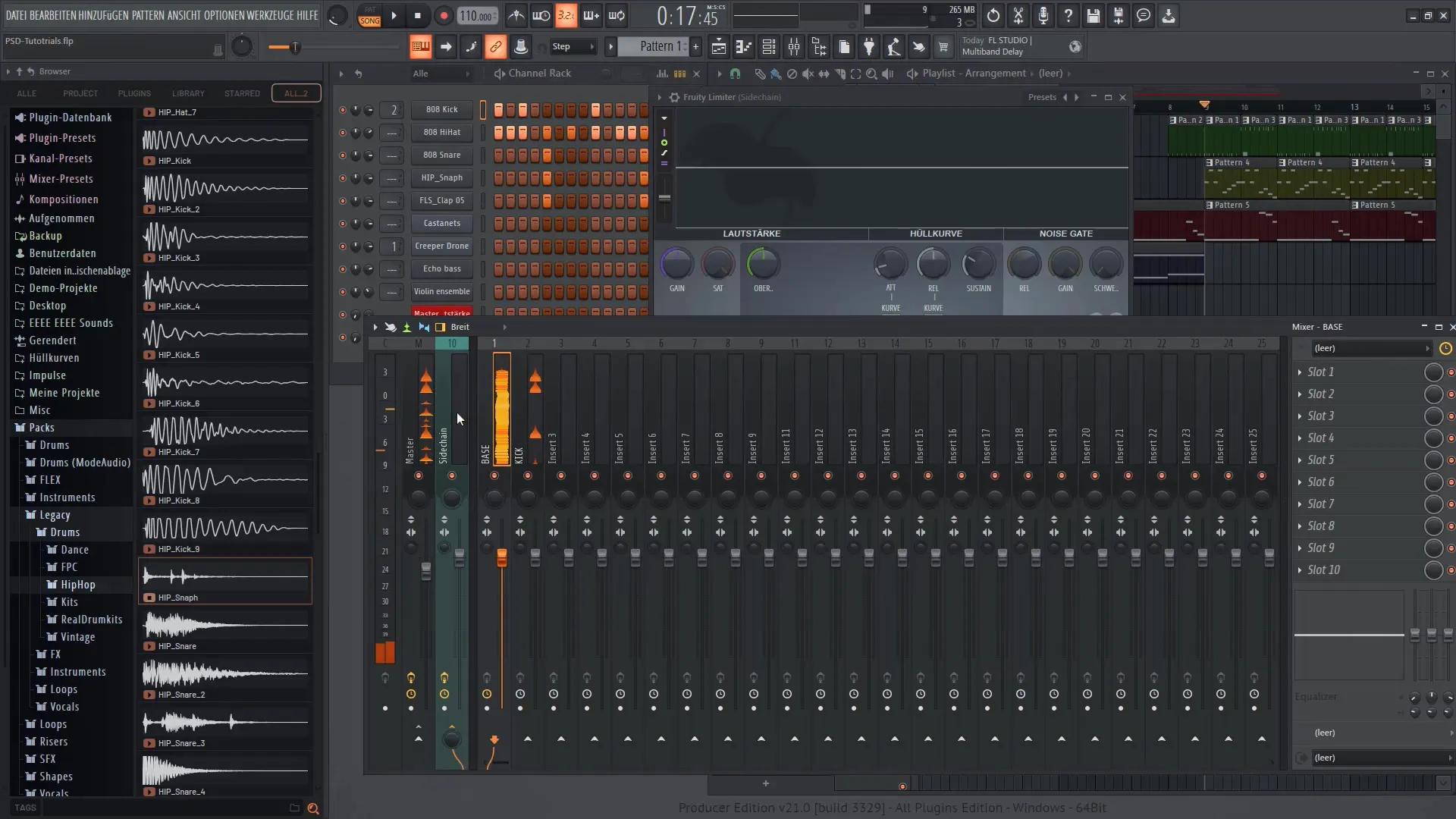Click the Browser panel button
Image resolution: width=1456 pixels, height=819 pixels.
pos(54,71)
